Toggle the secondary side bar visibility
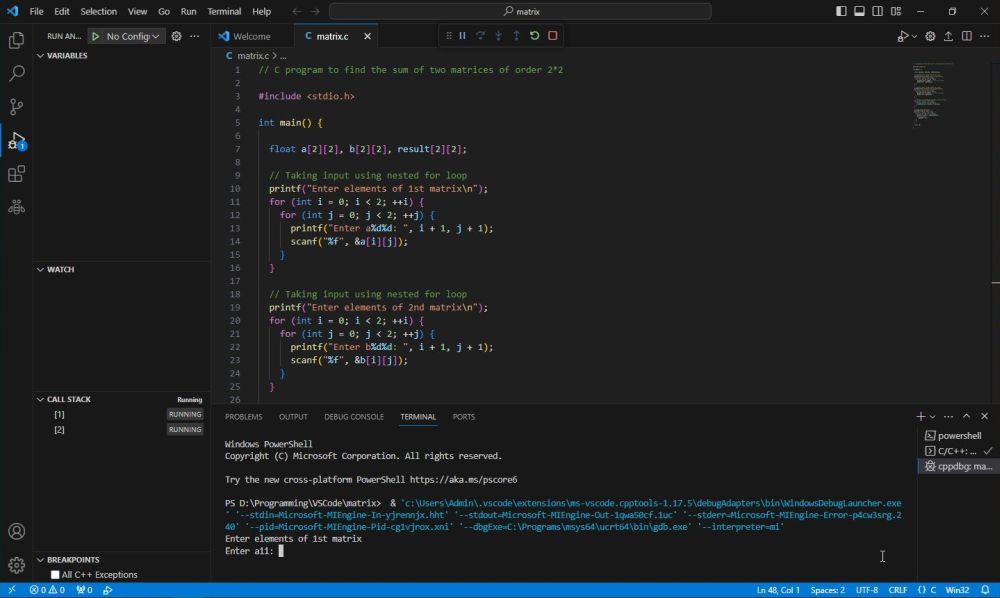 tap(878, 11)
